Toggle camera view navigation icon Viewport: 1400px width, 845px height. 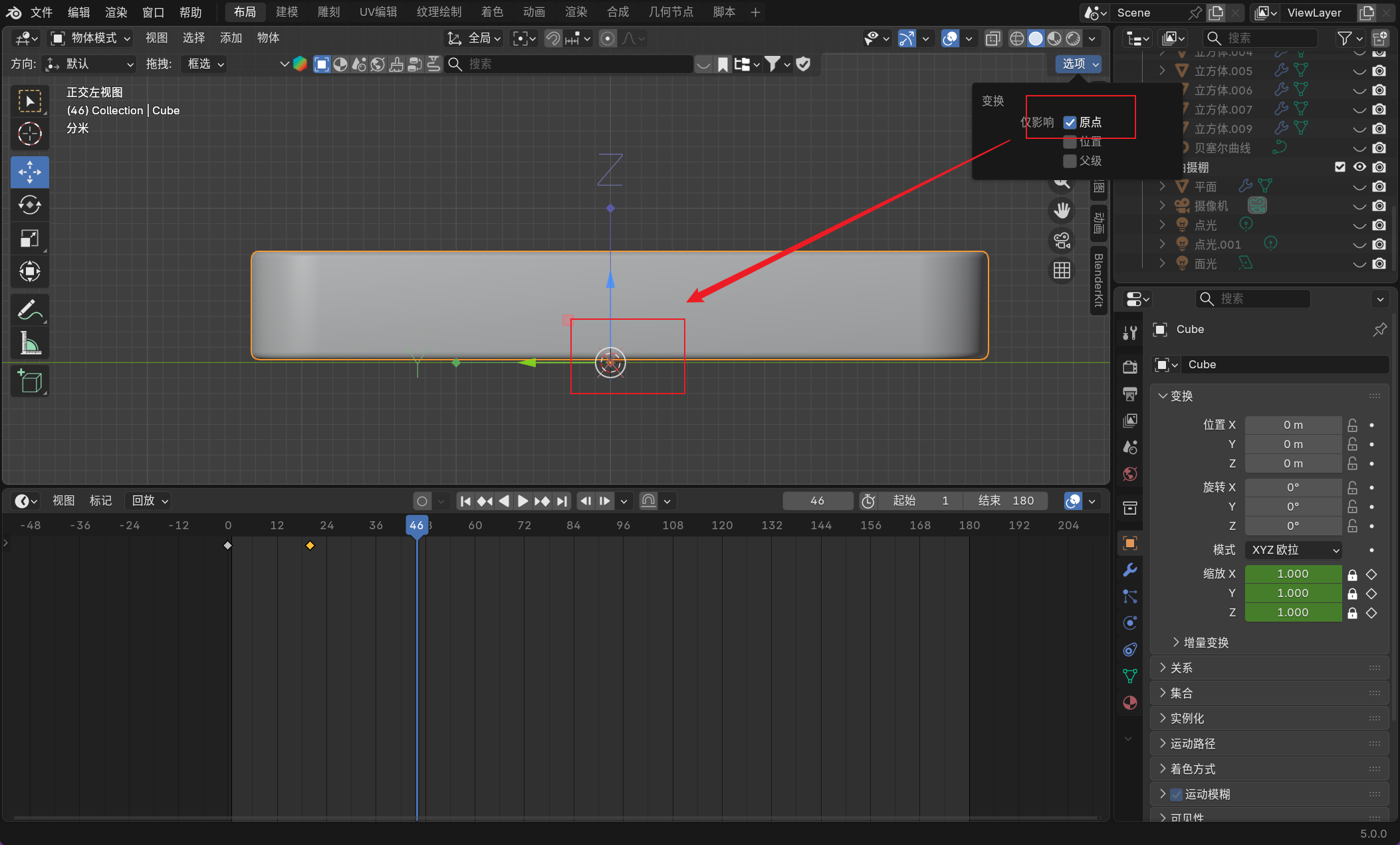tap(1062, 241)
